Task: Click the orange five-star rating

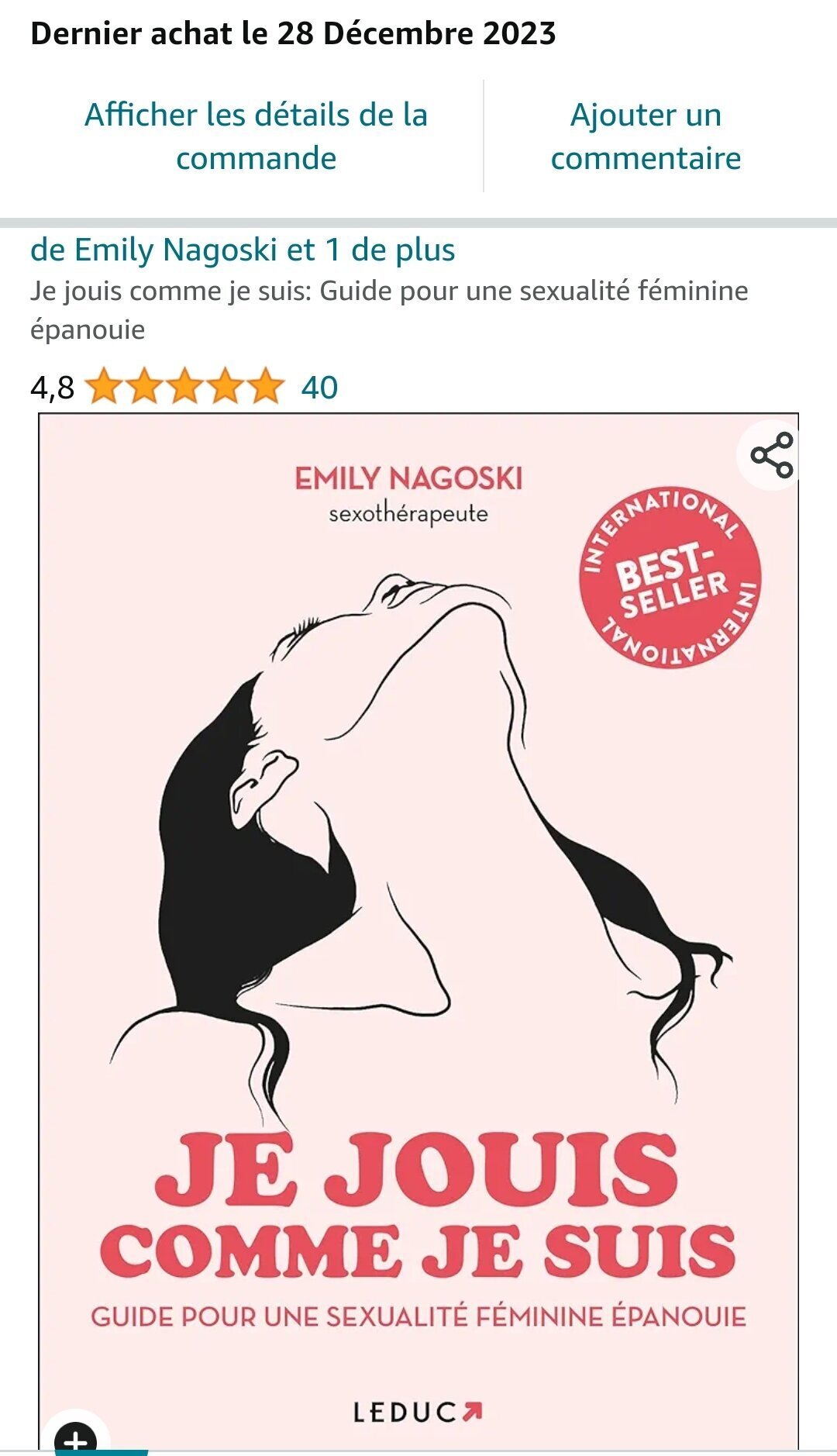Action: pyautogui.click(x=184, y=386)
